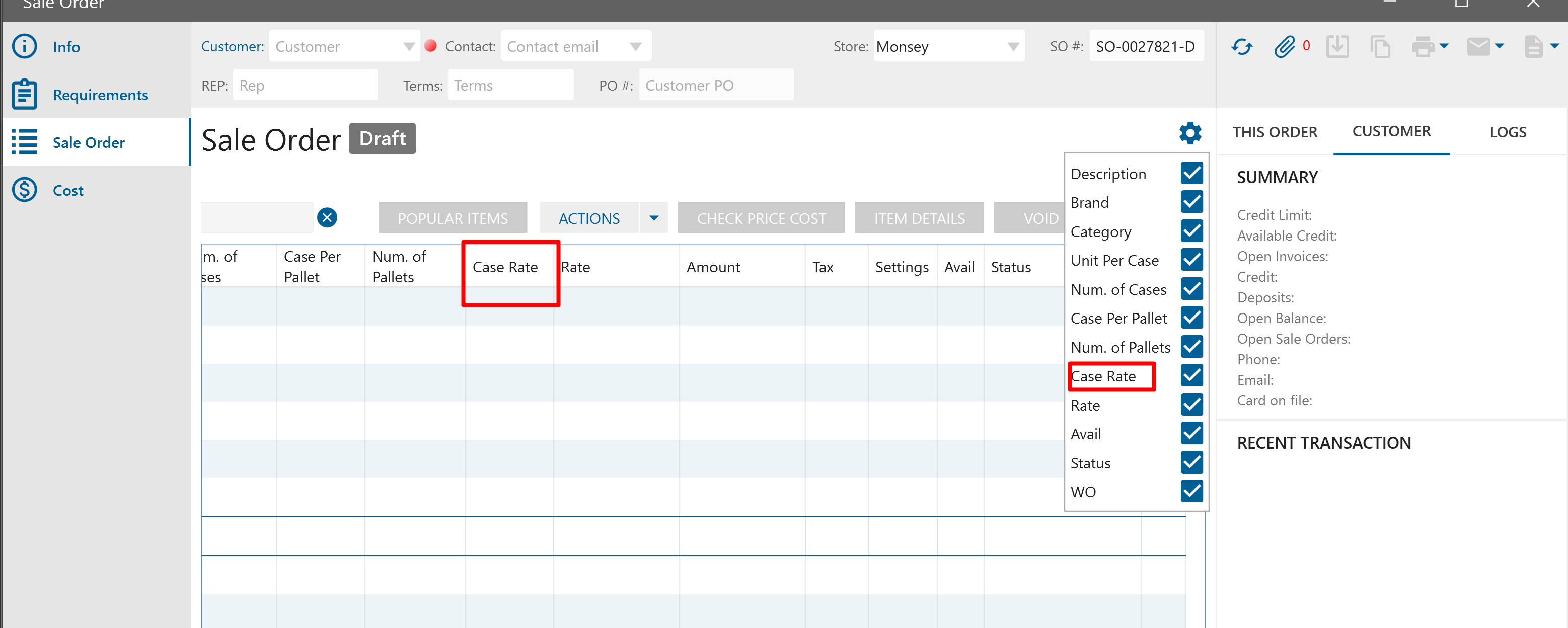This screenshot has height=628, width=1568.
Task: Disable the WO column checkbox
Action: pyautogui.click(x=1191, y=491)
